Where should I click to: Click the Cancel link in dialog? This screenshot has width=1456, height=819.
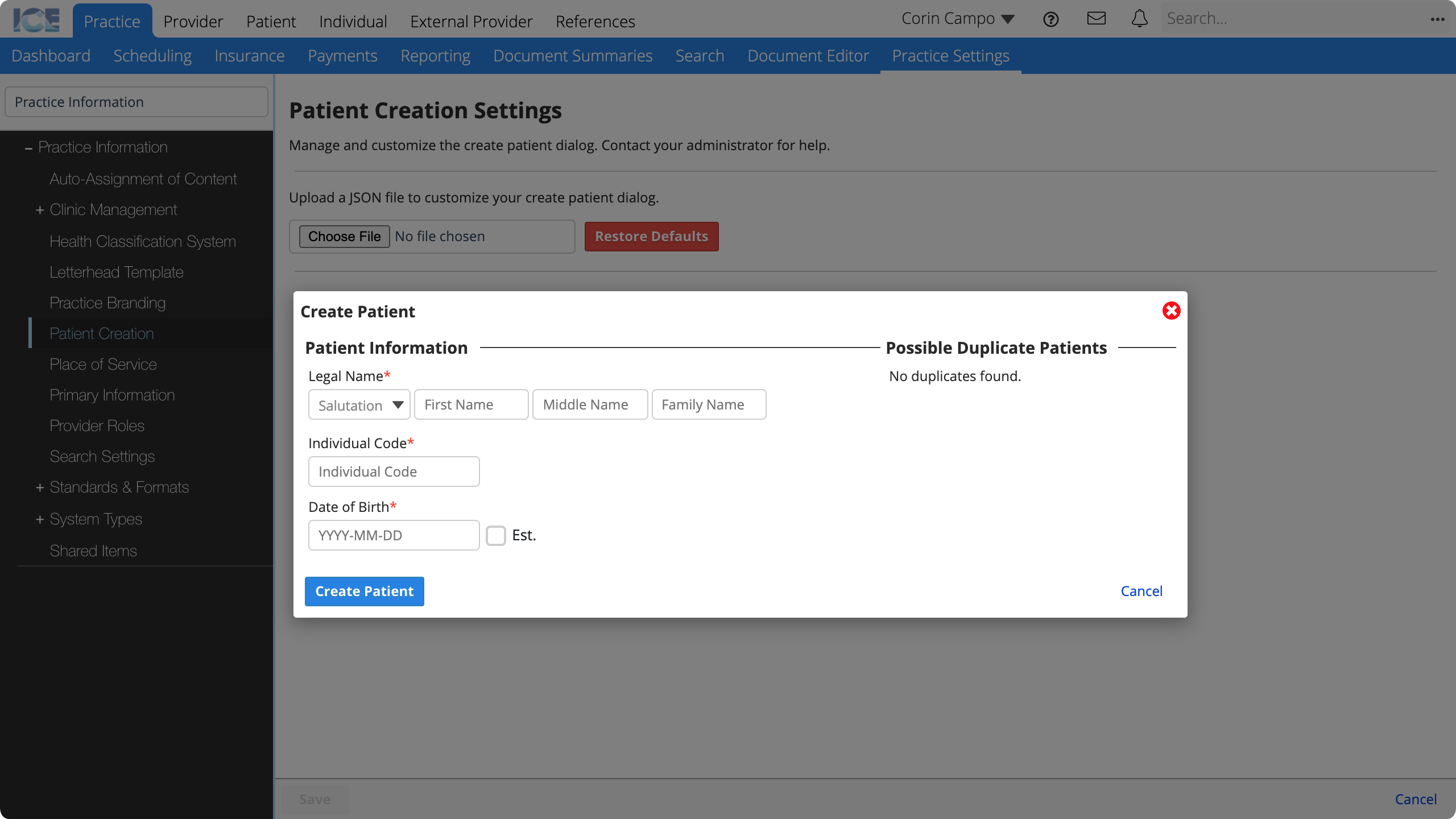pos(1141,591)
